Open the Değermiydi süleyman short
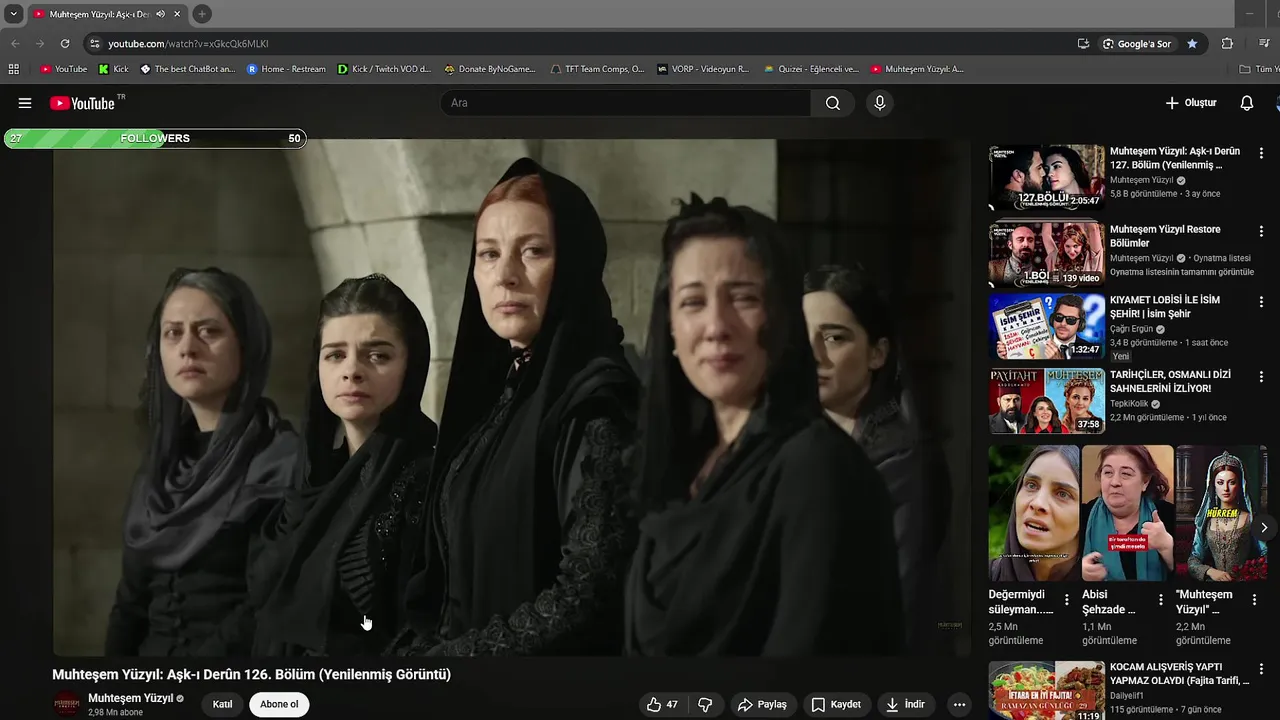The width and height of the screenshot is (1280, 720). pyautogui.click(x=1034, y=513)
